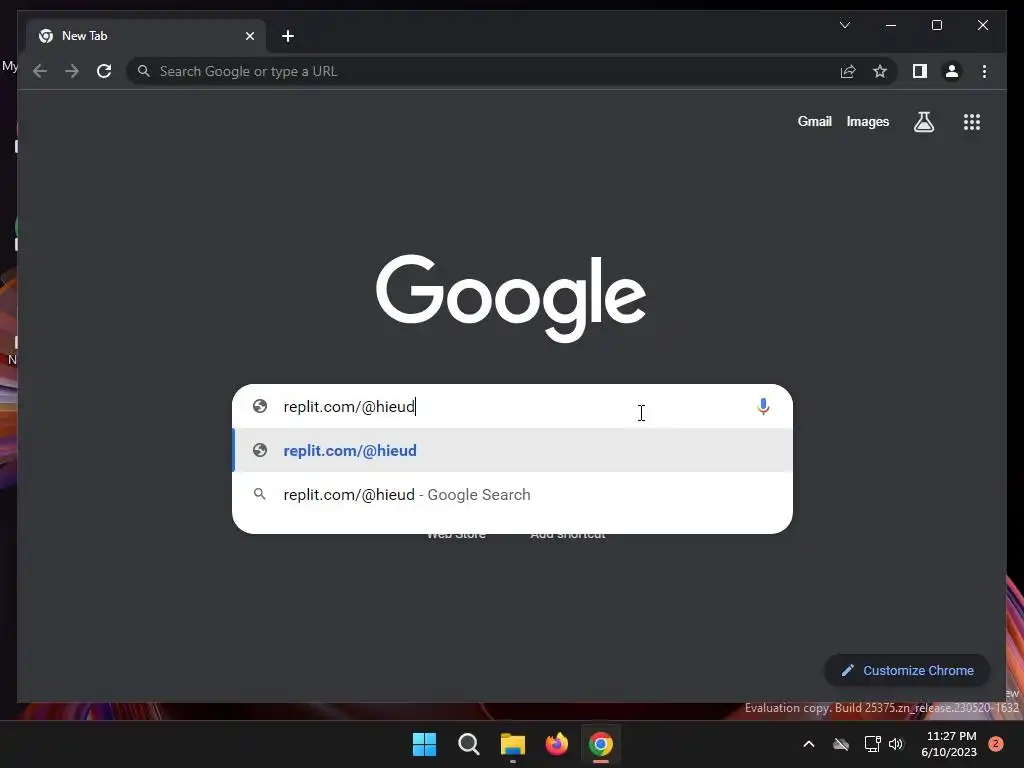Click the globe icon in the search box
1024x768 pixels.
pyautogui.click(x=260, y=406)
